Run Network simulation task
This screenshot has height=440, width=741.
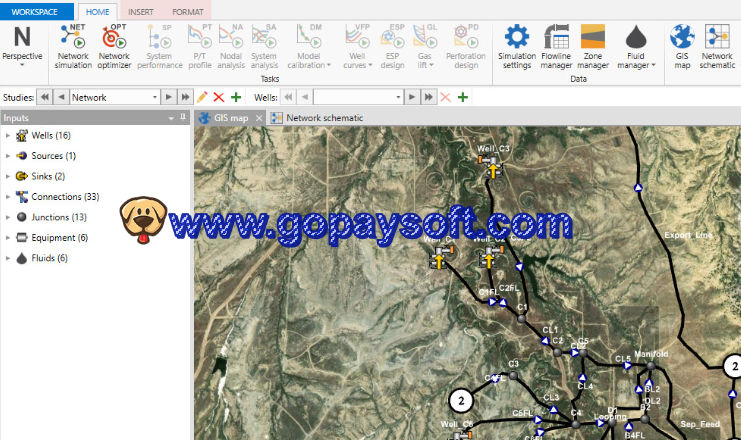pyautogui.click(x=73, y=46)
